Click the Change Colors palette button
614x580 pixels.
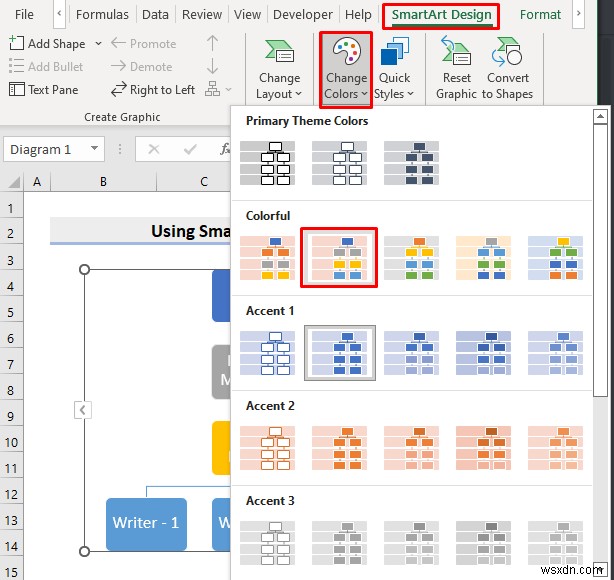click(x=346, y=69)
